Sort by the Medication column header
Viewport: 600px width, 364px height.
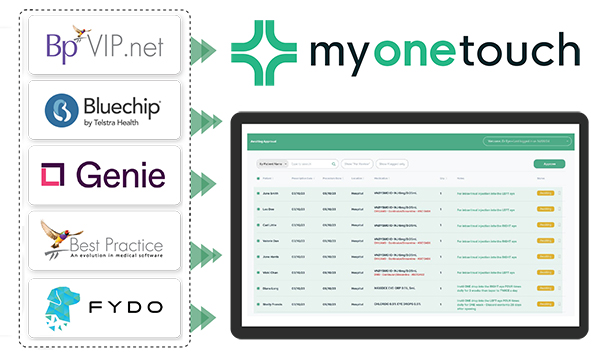click(x=382, y=178)
